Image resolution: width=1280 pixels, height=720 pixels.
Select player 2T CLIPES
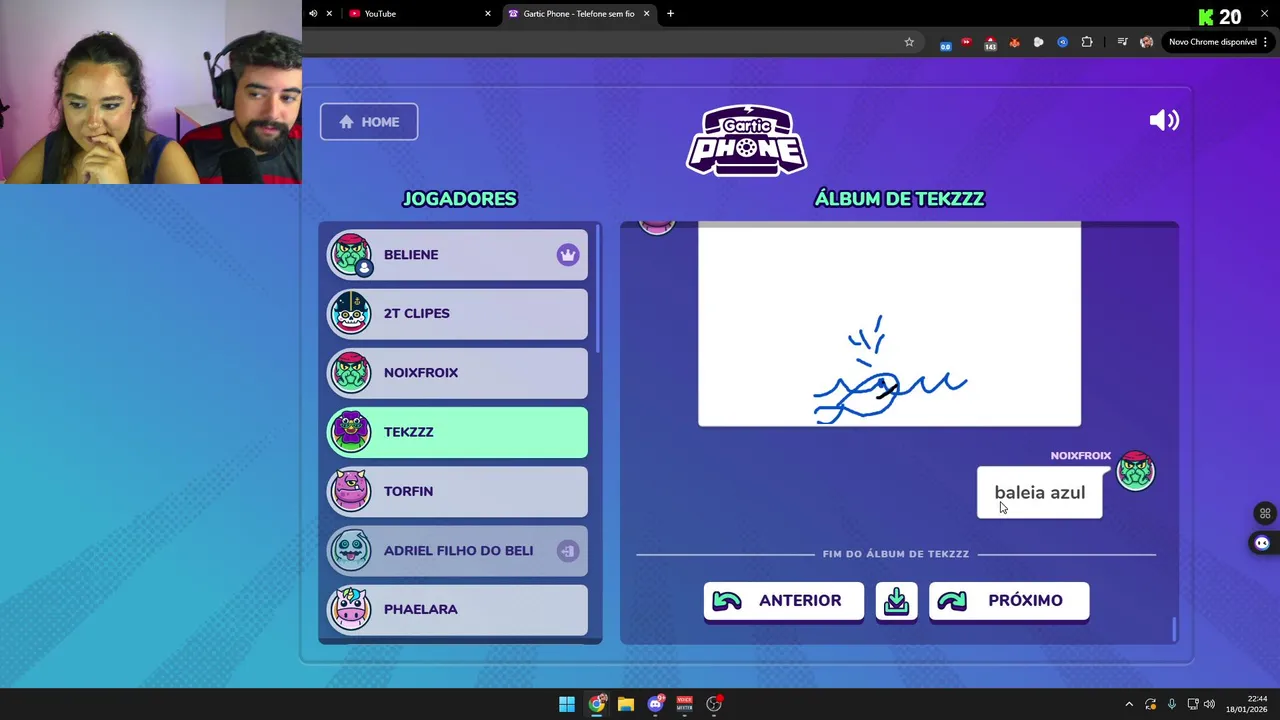coord(458,314)
